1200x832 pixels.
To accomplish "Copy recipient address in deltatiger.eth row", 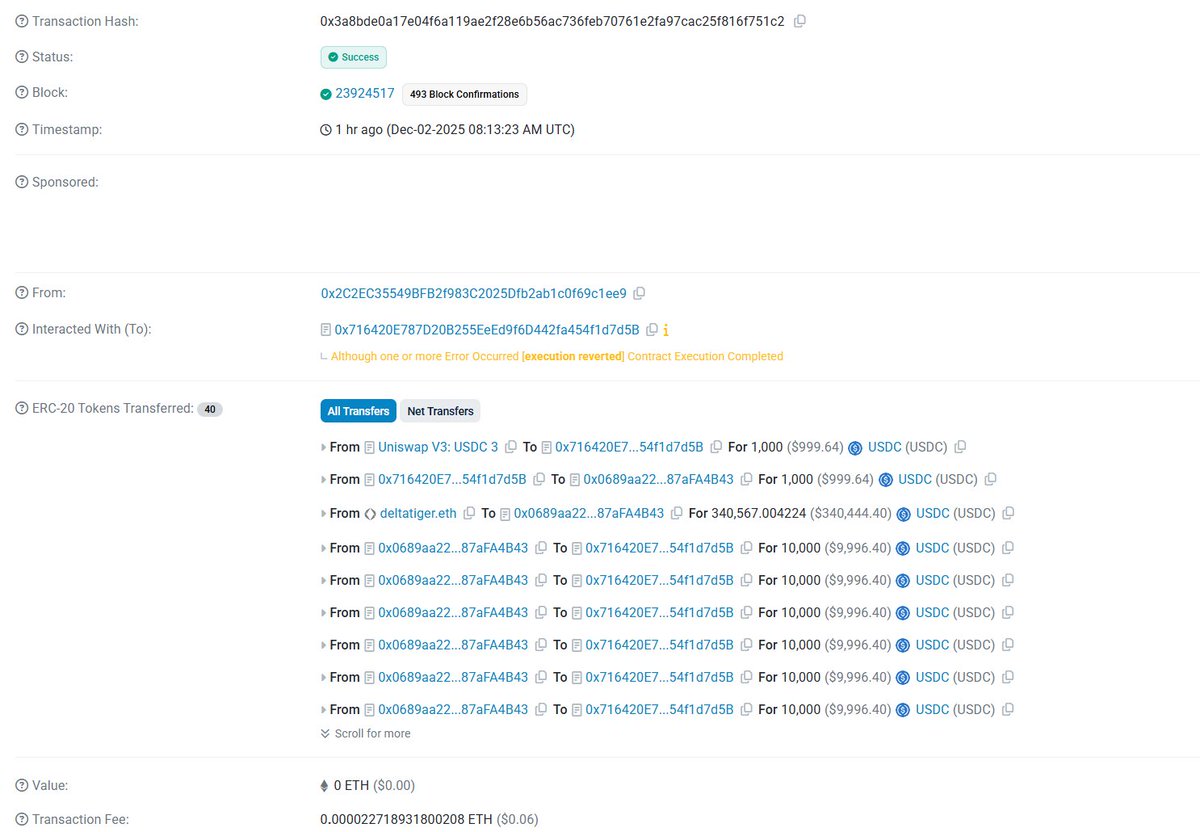I will [x=676, y=513].
